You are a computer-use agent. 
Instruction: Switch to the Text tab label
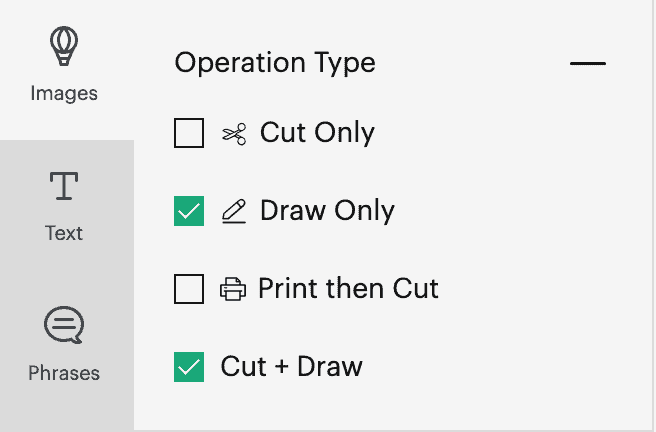(64, 233)
